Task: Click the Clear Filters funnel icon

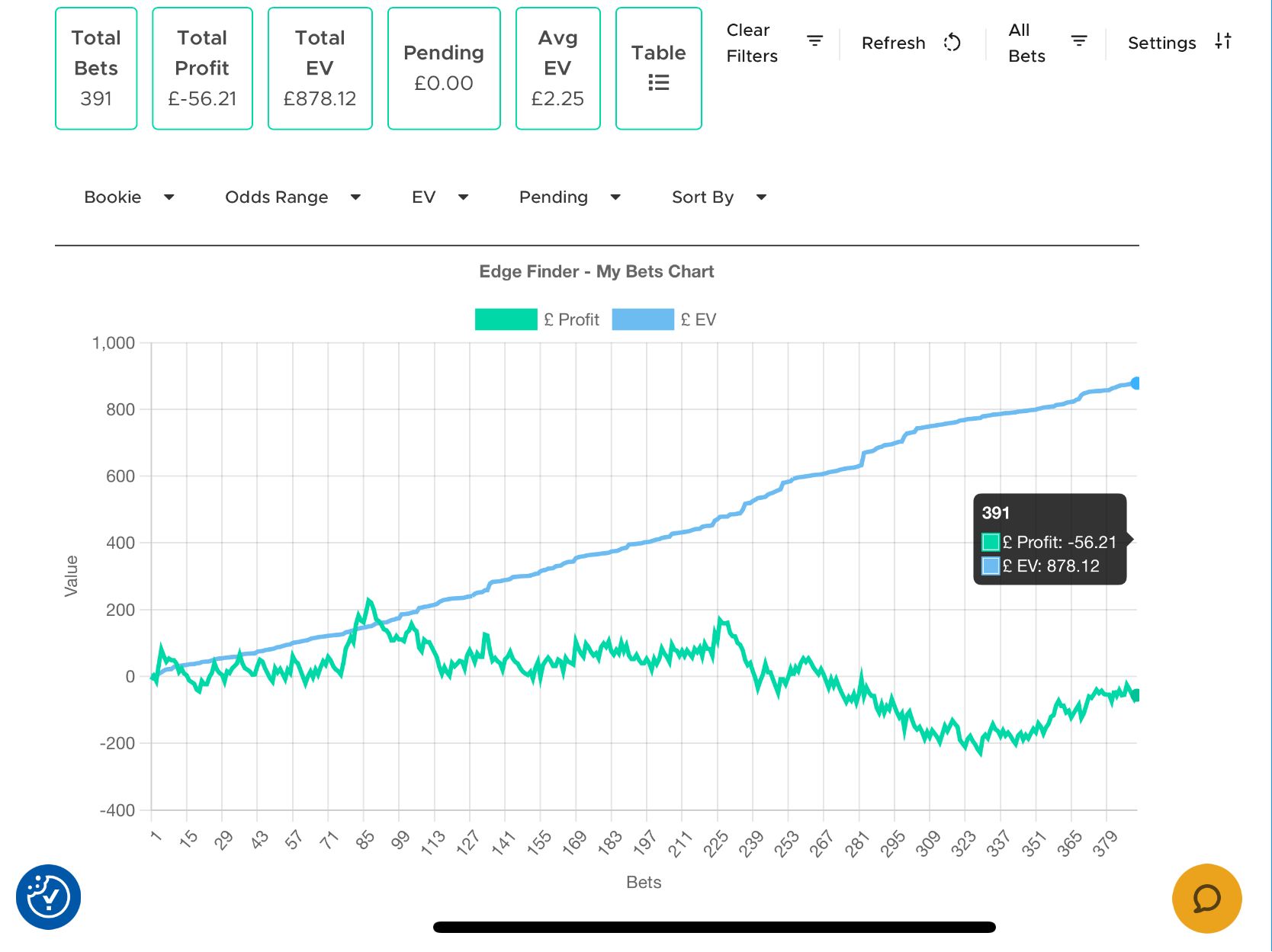Action: [814, 41]
